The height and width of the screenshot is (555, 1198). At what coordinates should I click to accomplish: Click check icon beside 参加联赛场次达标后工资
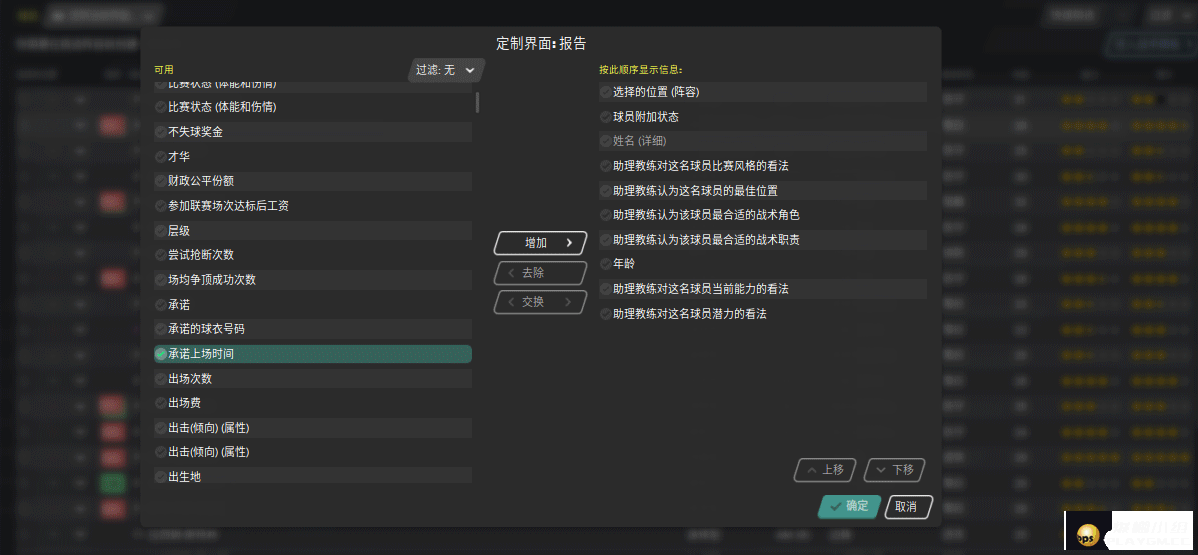160,206
